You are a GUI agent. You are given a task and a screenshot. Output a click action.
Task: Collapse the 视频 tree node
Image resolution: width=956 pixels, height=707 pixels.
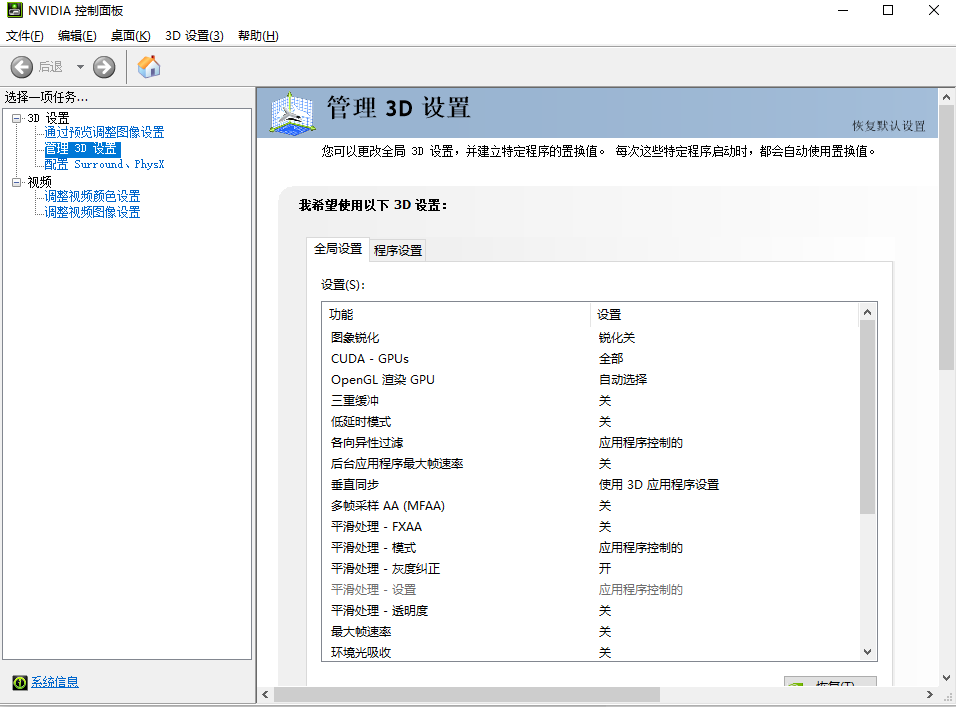pyautogui.click(x=17, y=182)
